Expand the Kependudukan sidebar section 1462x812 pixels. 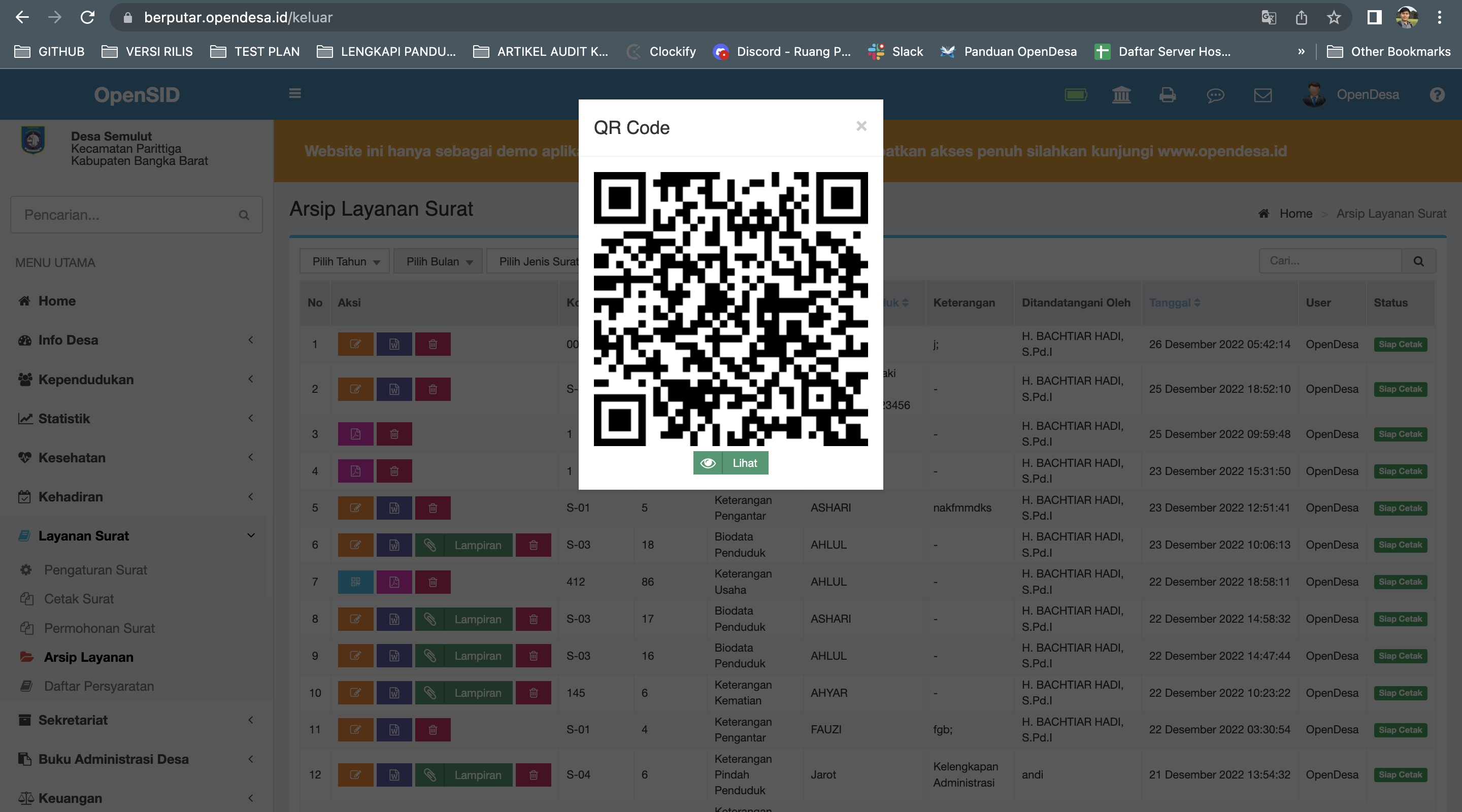[x=85, y=379]
